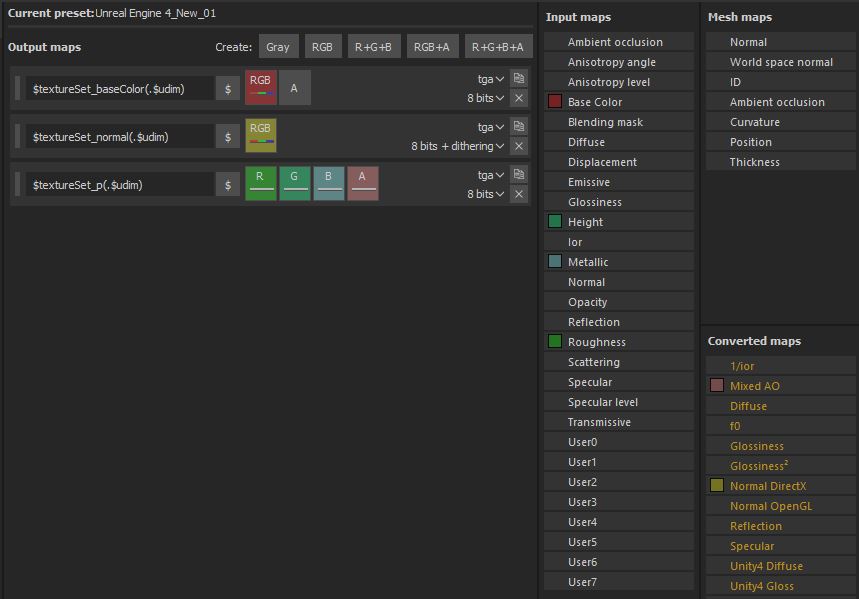The height and width of the screenshot is (599, 859).
Task: Select Thickness mesh map
Action: (x=781, y=162)
